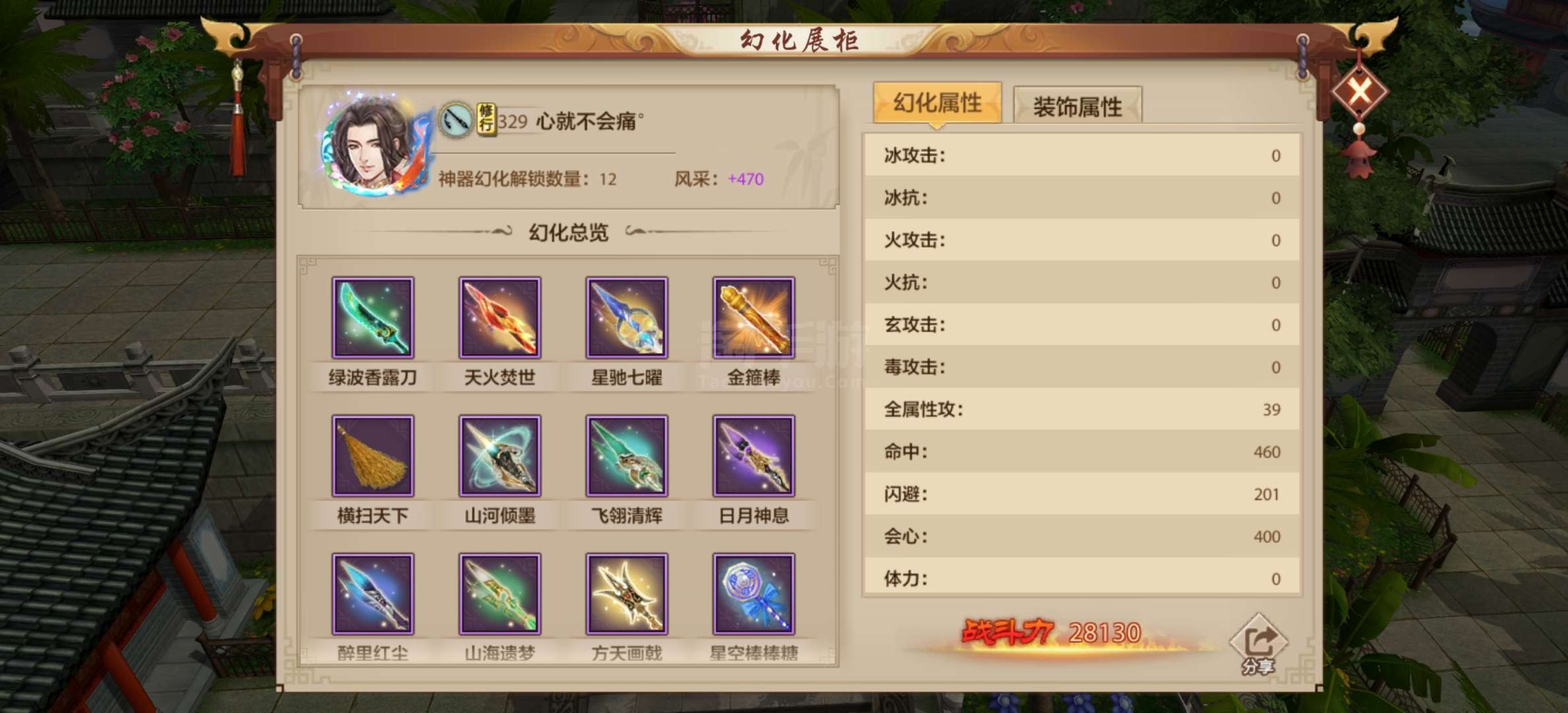1568x713 pixels.
Task: Choose the 星驰七曜 weapon icon
Action: coord(627,318)
